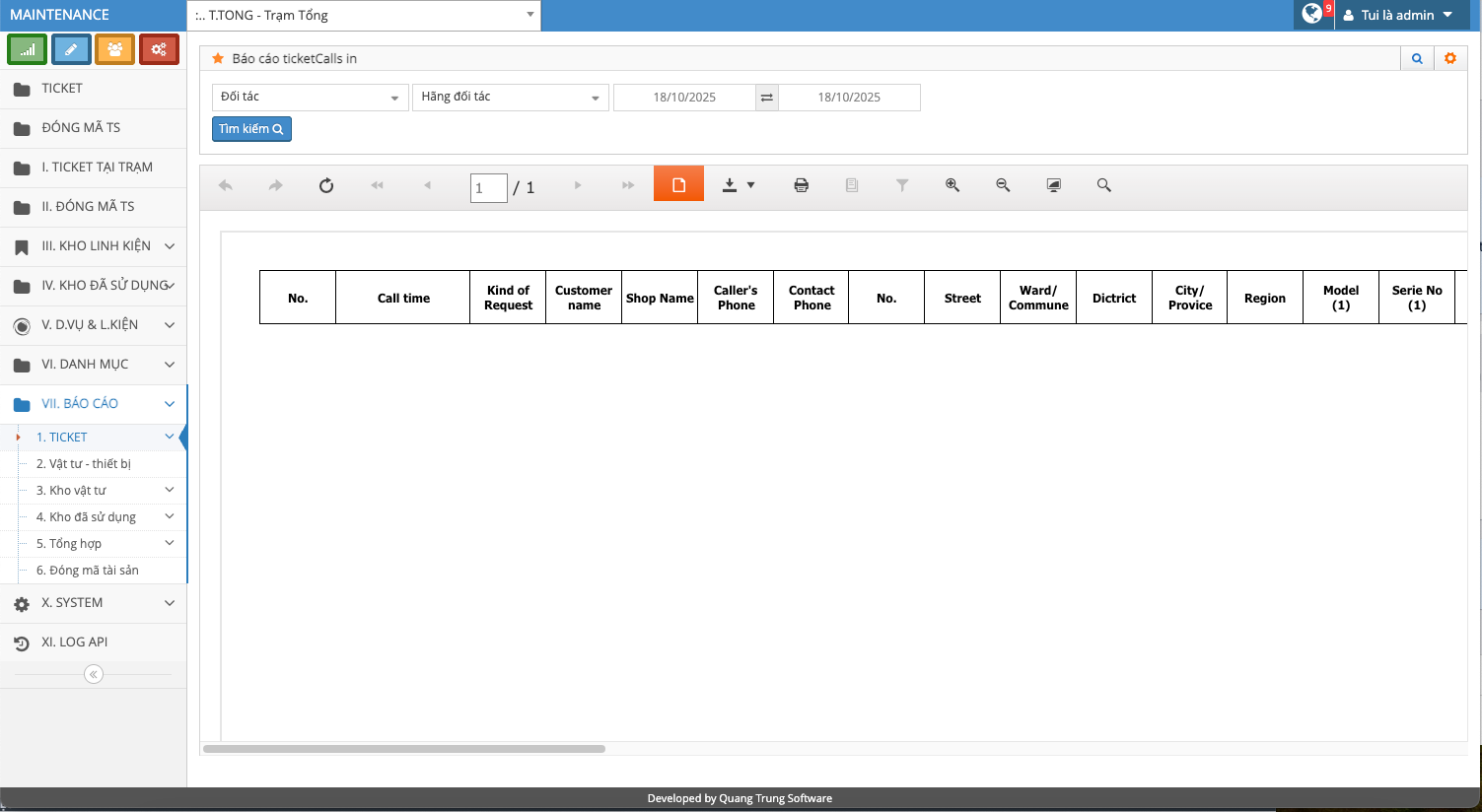
Task: Collapse the sidebar with double-chevron button
Action: click(94, 674)
